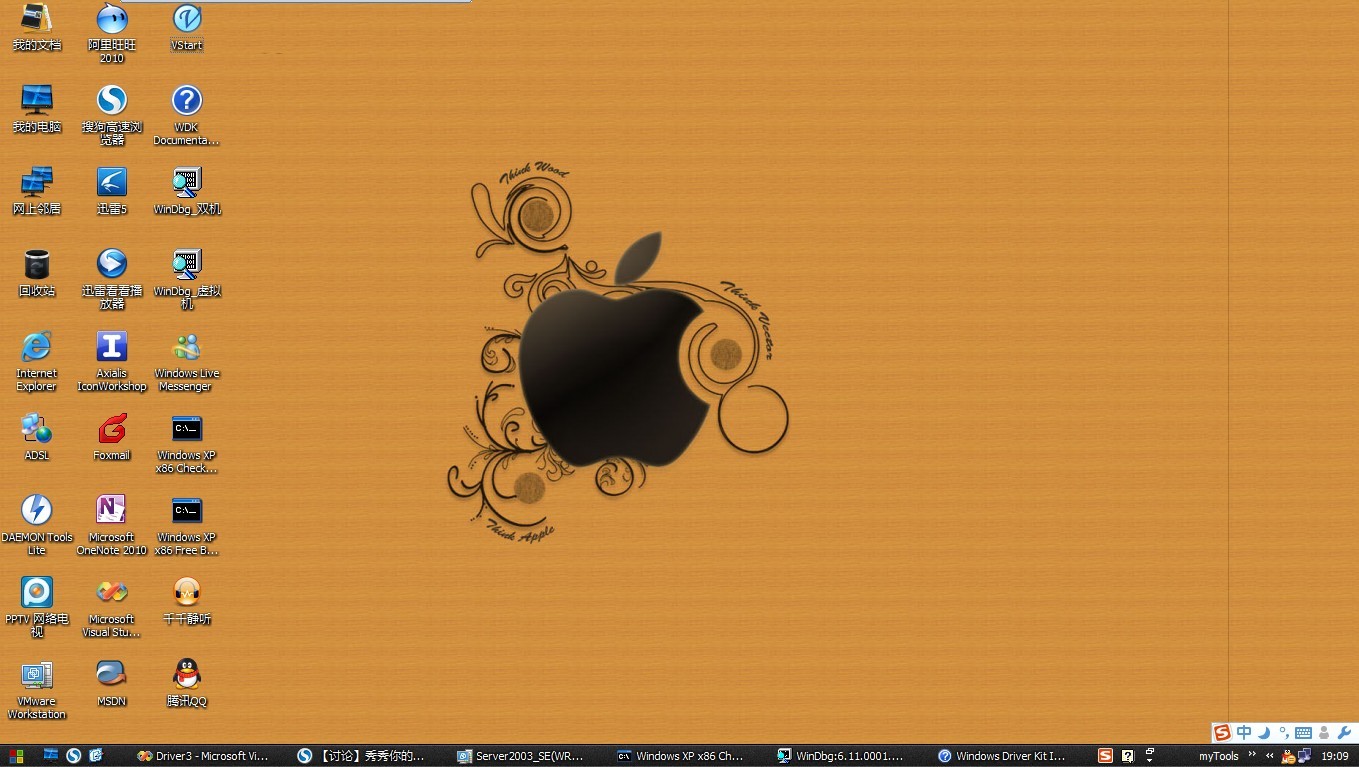Open the IME settings wrench icon
The image size is (1359, 767).
click(1343, 733)
